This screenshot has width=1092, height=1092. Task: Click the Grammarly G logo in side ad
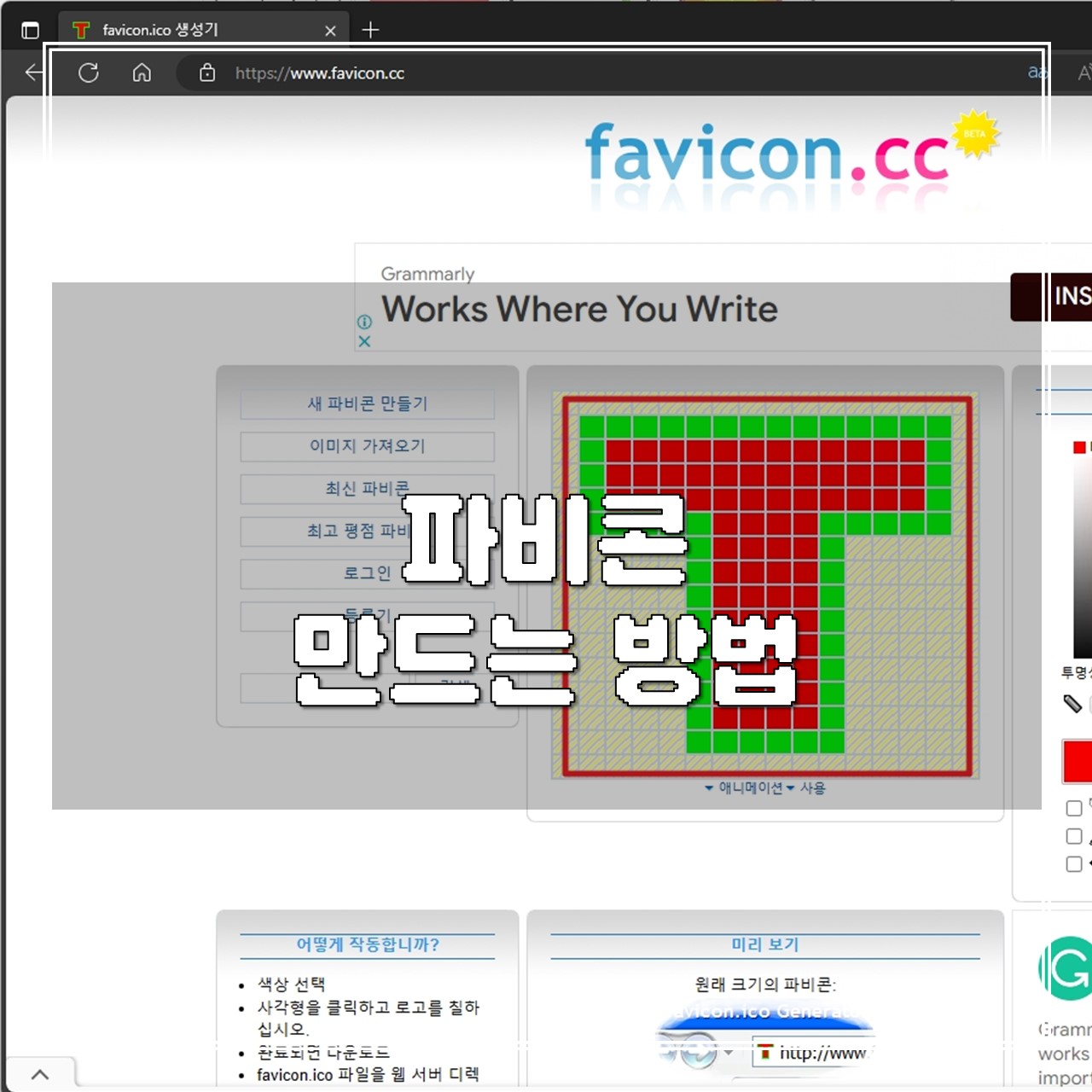pyautogui.click(x=1065, y=968)
